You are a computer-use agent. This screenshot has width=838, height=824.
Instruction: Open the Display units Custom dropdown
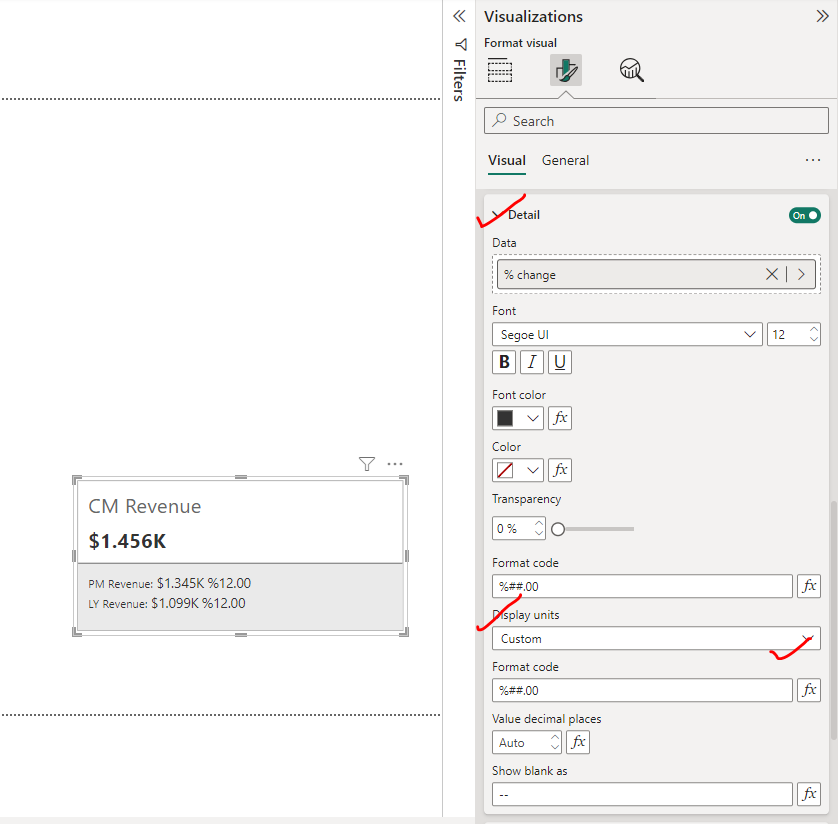[x=655, y=638]
